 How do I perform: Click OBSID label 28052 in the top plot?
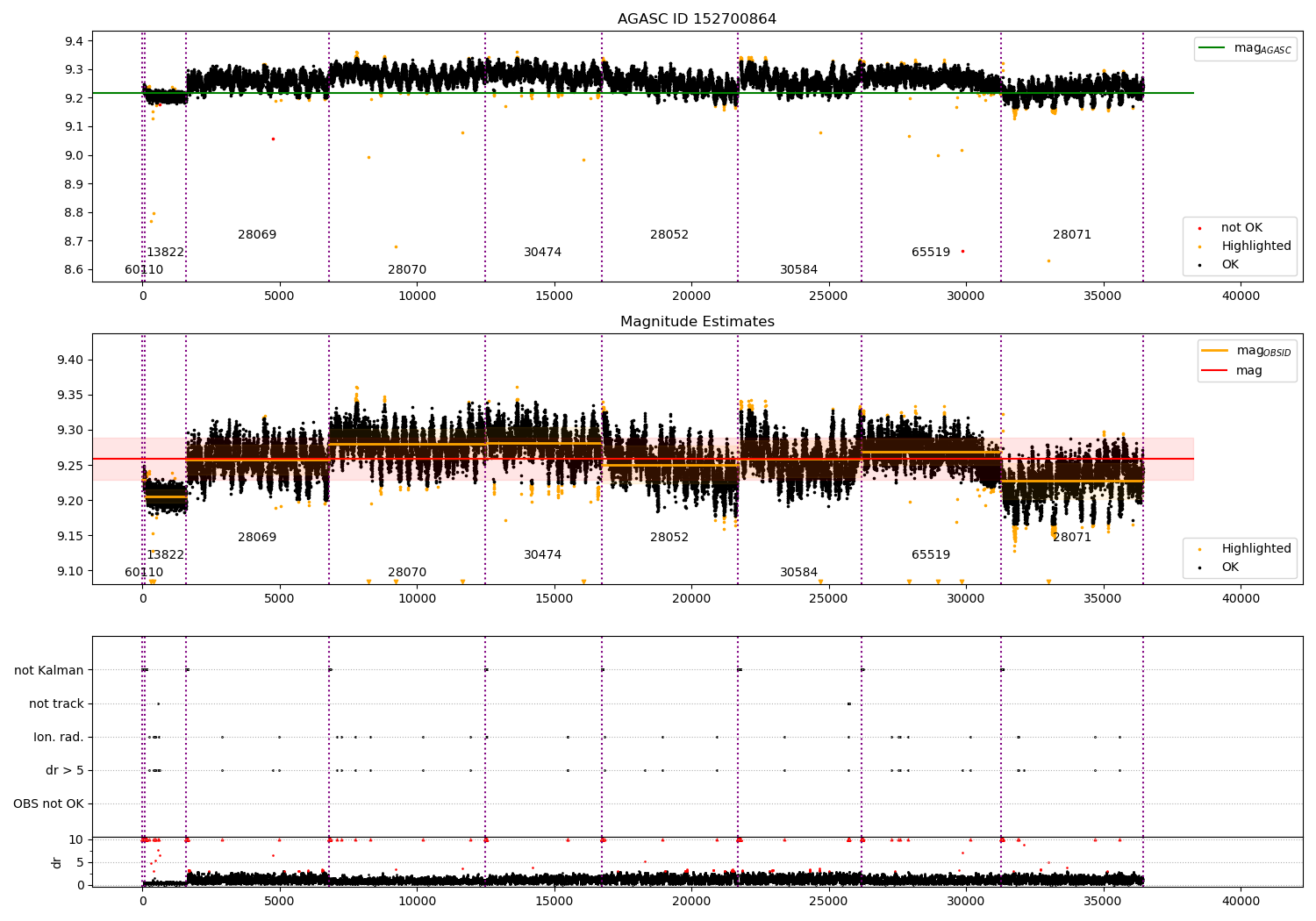pyautogui.click(x=669, y=235)
